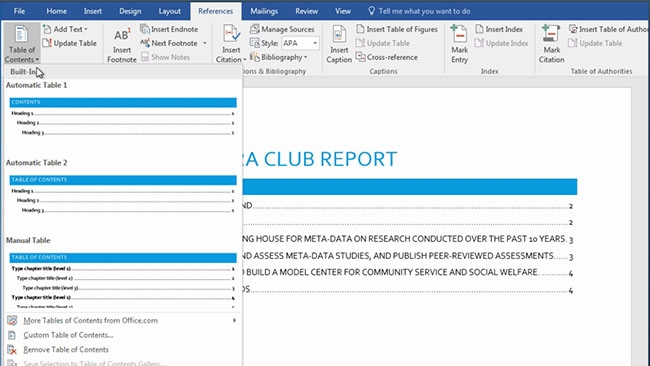This screenshot has height=366, width=650.
Task: Select the Manual Table preview
Action: coord(123,281)
